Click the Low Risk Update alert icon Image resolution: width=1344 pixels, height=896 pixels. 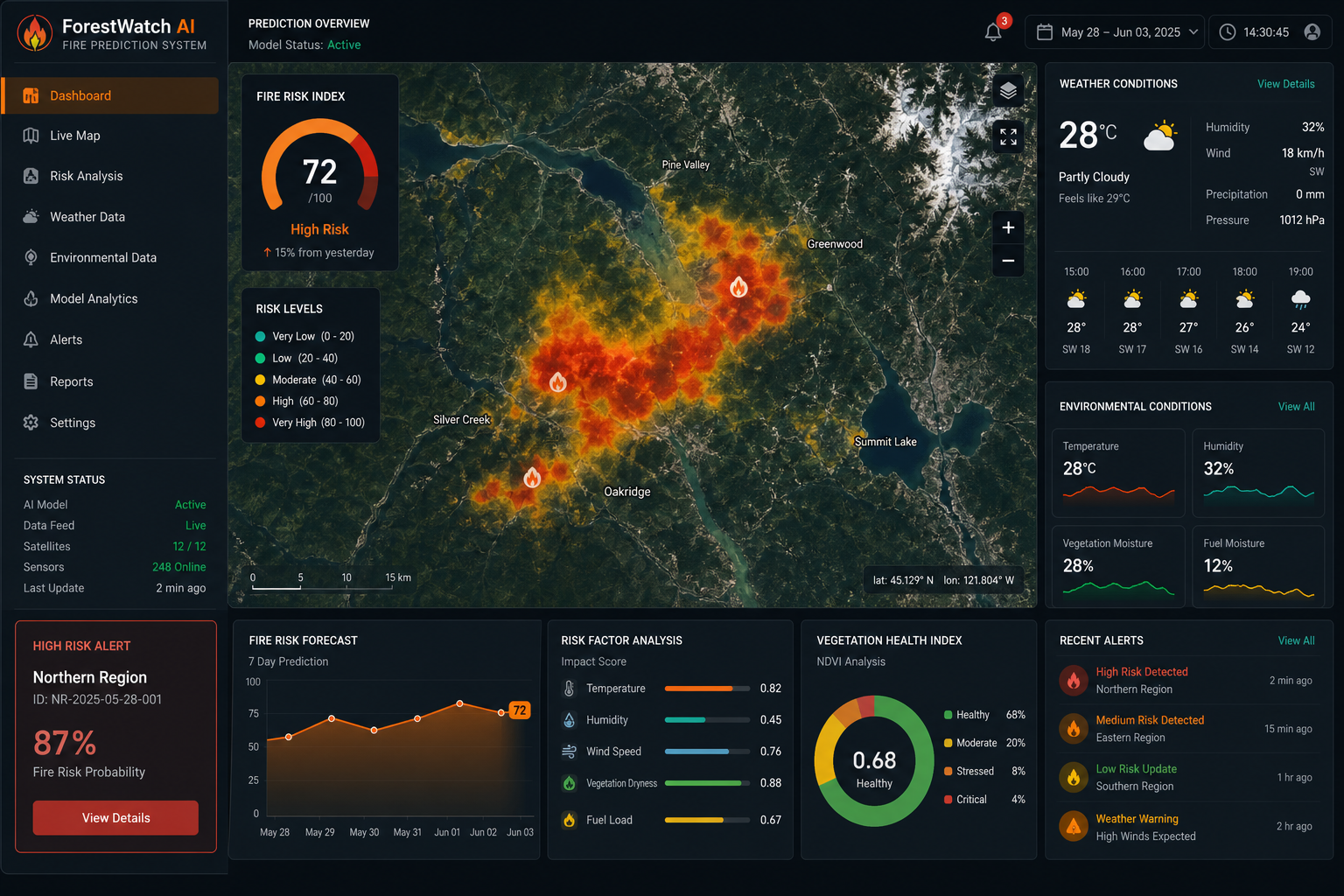point(1074,778)
